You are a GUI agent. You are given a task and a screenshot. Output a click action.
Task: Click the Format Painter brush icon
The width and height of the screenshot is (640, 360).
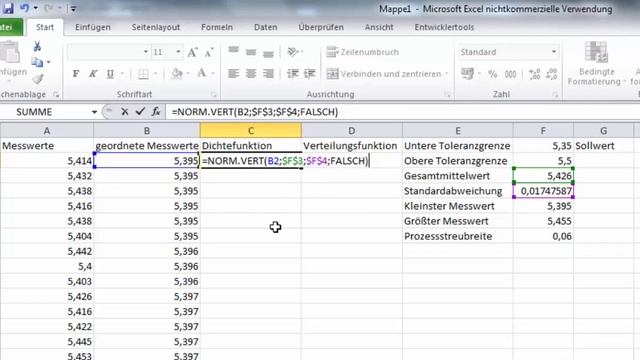38,78
